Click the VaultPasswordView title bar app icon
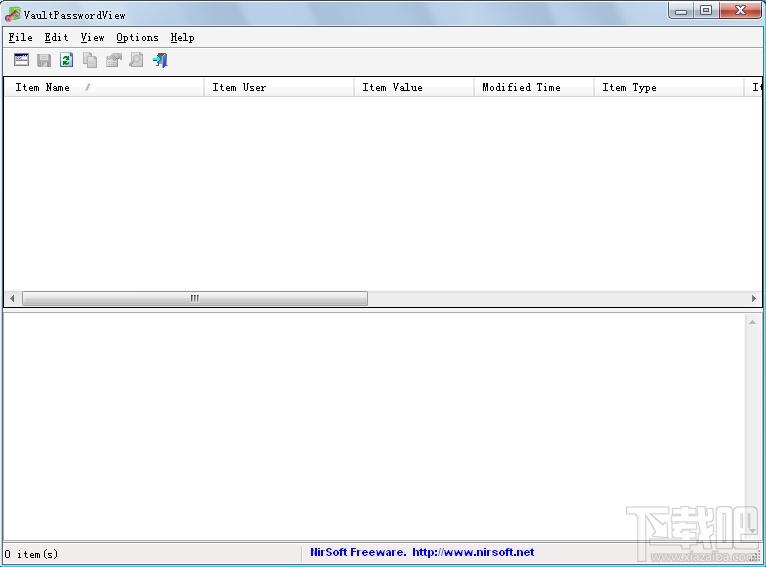 (x=12, y=14)
